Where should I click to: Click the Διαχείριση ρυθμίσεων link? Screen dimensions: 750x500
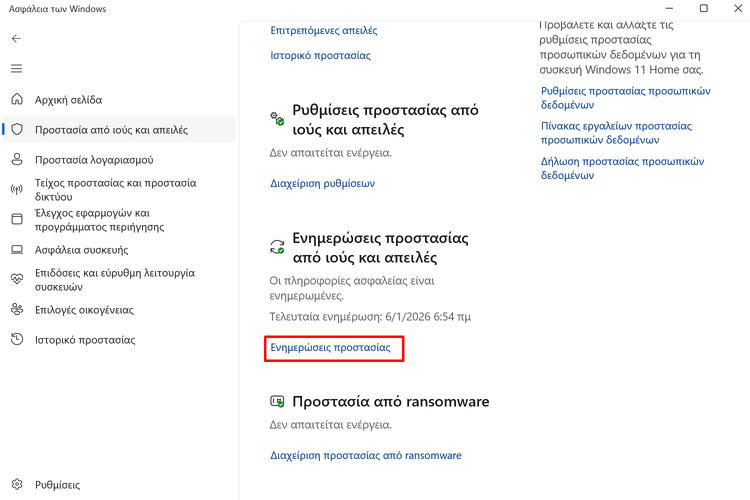322,184
